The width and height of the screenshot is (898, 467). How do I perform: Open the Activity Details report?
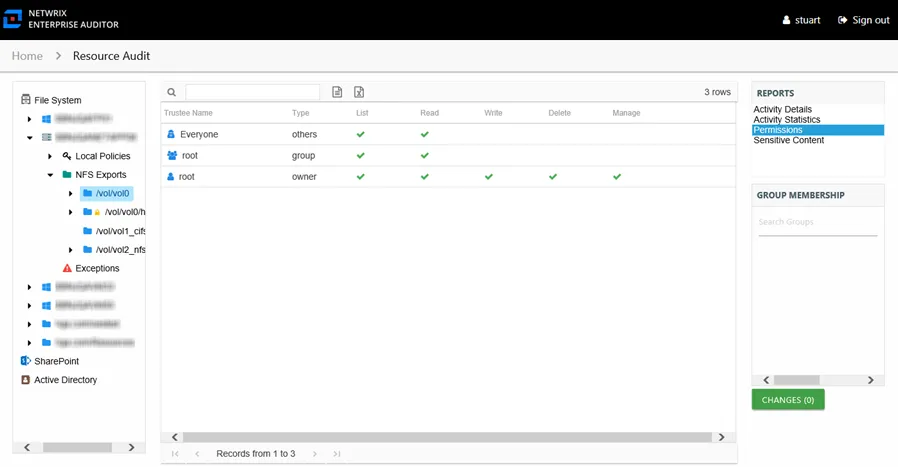pos(782,109)
